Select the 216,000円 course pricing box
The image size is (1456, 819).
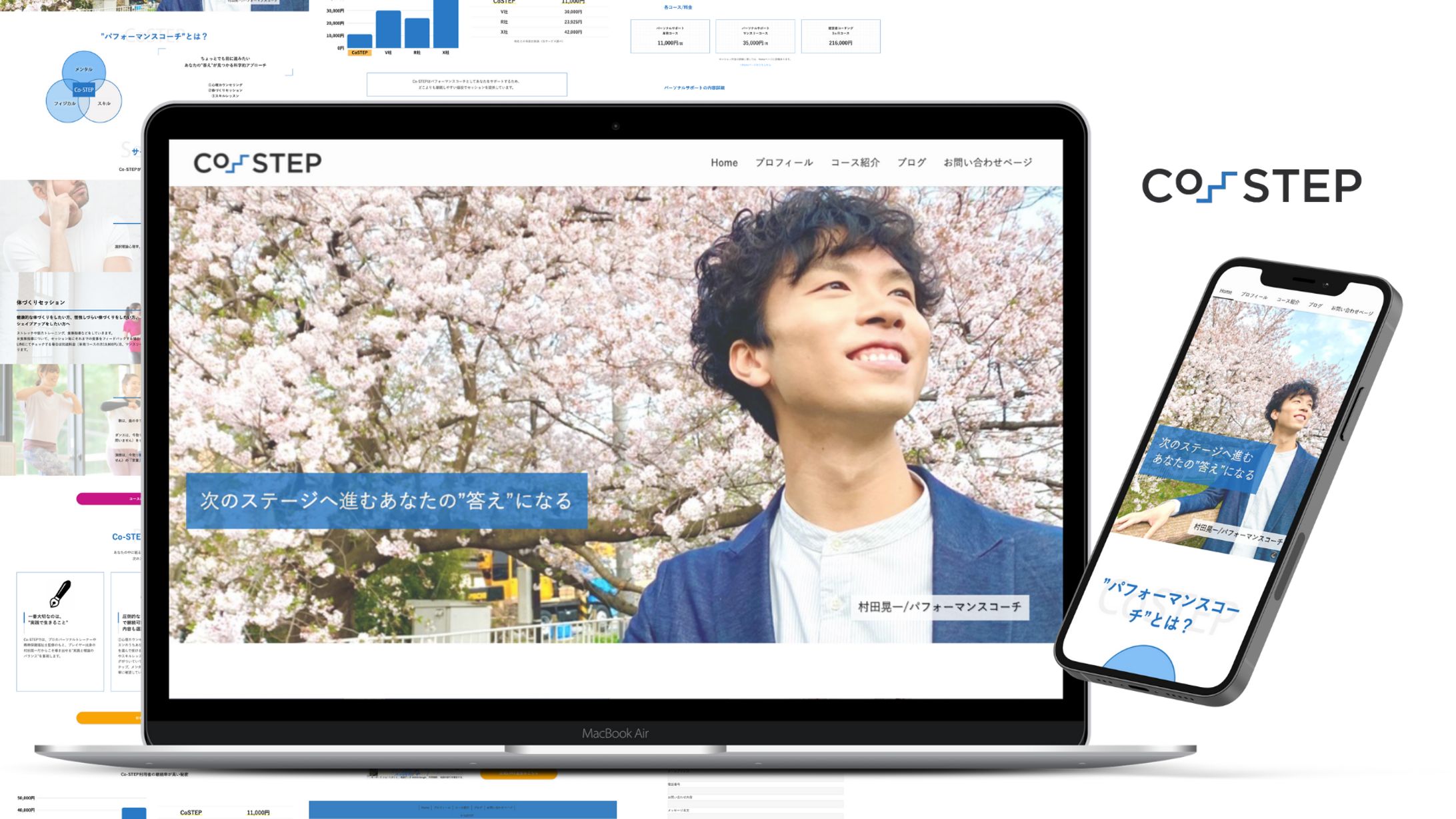[840, 36]
